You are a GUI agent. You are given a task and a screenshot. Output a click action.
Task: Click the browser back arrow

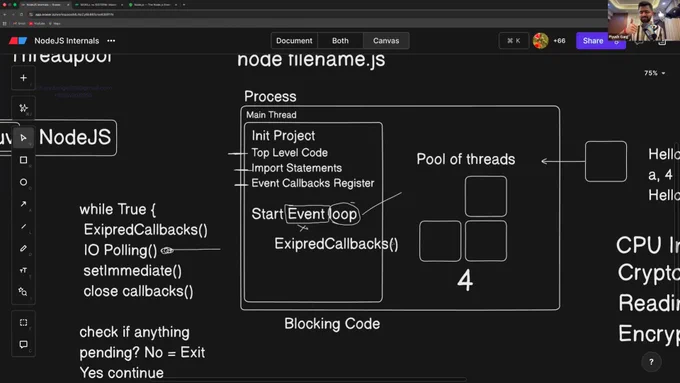pos(5,14)
